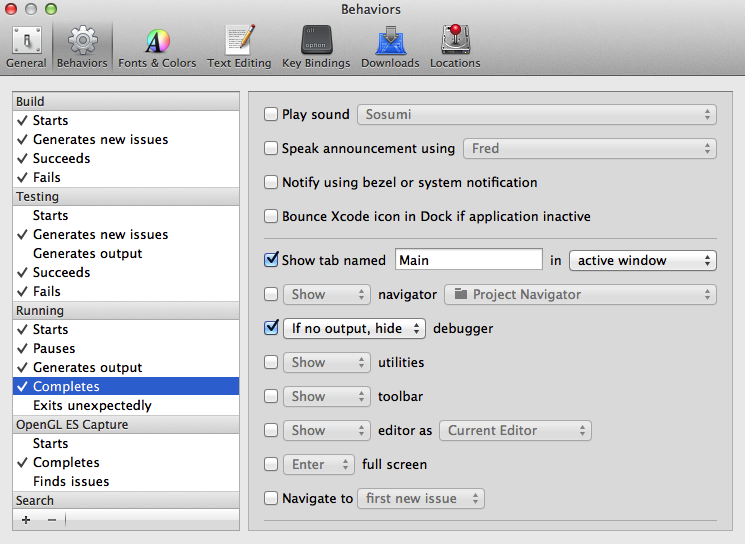Remove behavior using the minus button

click(x=52, y=520)
